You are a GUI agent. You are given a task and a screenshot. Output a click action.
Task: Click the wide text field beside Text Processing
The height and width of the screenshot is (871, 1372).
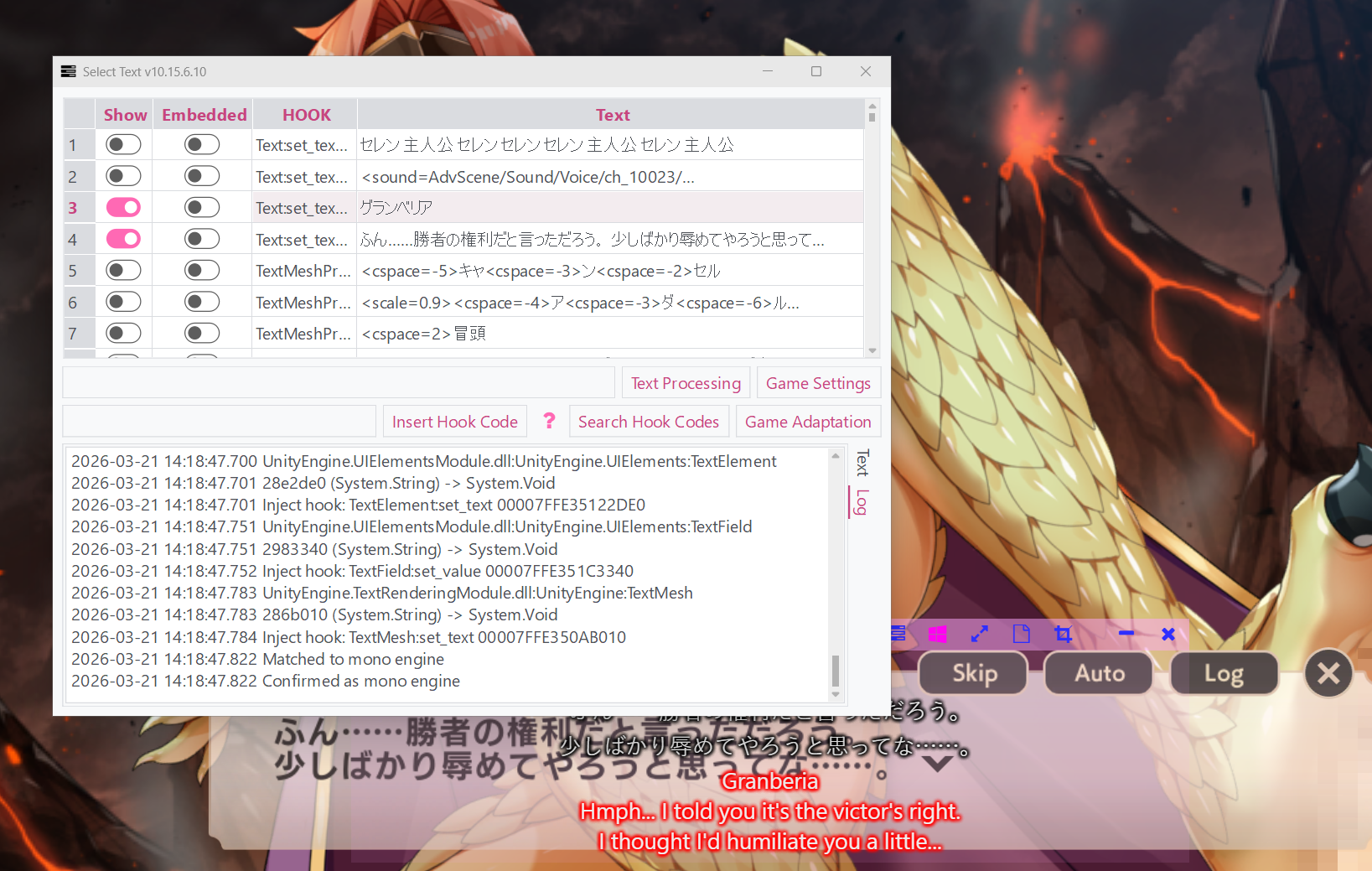[339, 383]
